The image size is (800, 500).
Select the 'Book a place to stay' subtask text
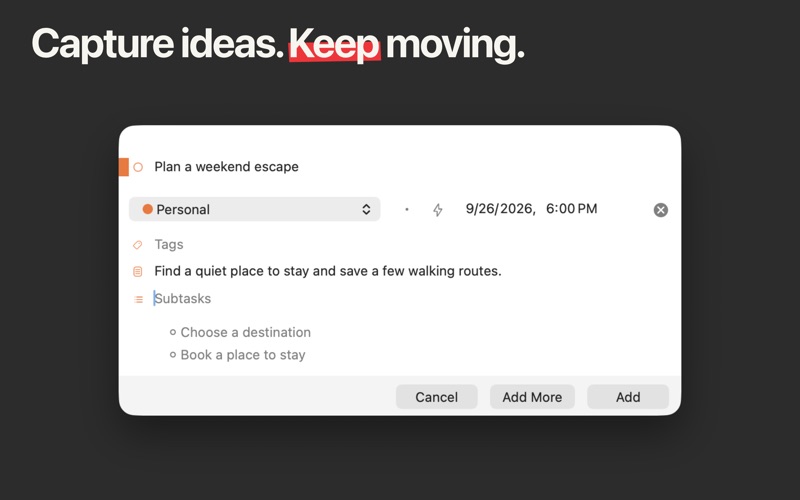click(243, 355)
